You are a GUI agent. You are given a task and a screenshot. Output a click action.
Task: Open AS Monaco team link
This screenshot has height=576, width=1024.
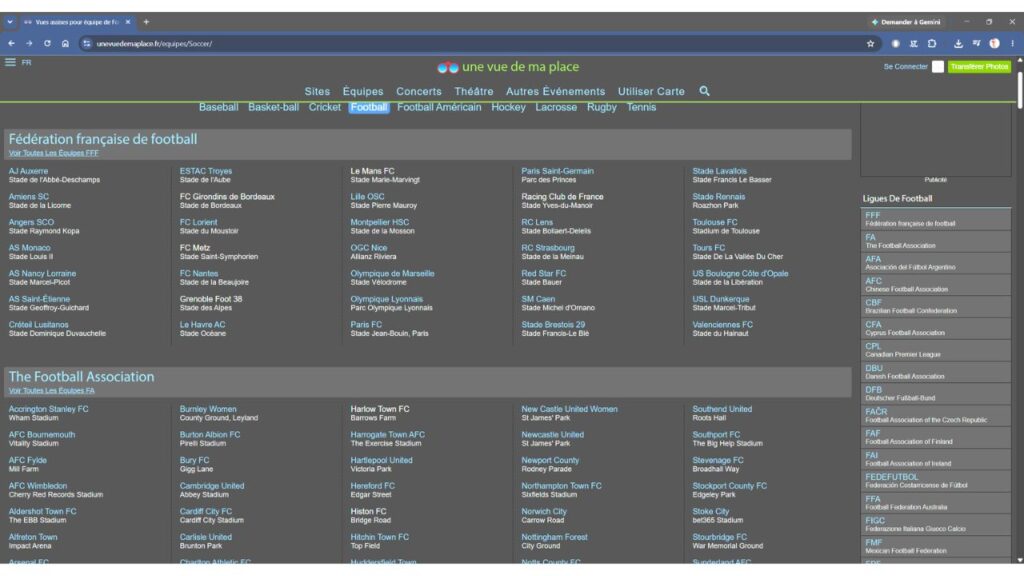29,248
